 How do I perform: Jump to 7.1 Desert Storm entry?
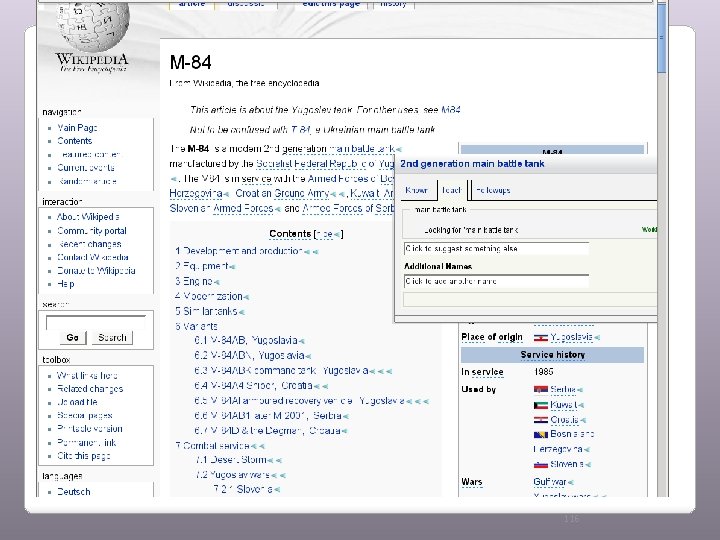pos(231,460)
